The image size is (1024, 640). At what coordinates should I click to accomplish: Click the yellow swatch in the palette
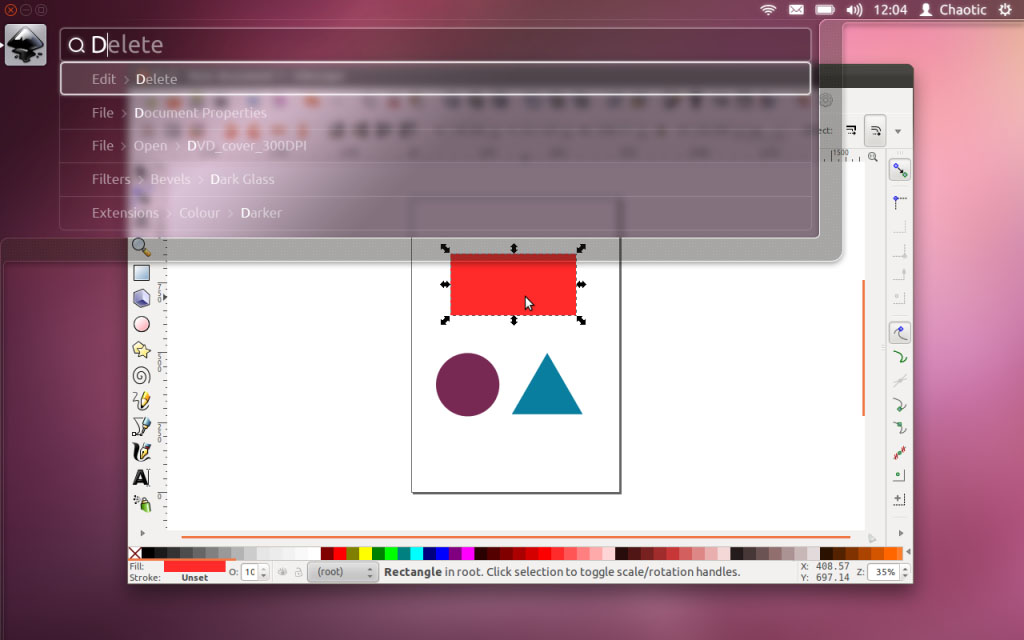(x=365, y=553)
